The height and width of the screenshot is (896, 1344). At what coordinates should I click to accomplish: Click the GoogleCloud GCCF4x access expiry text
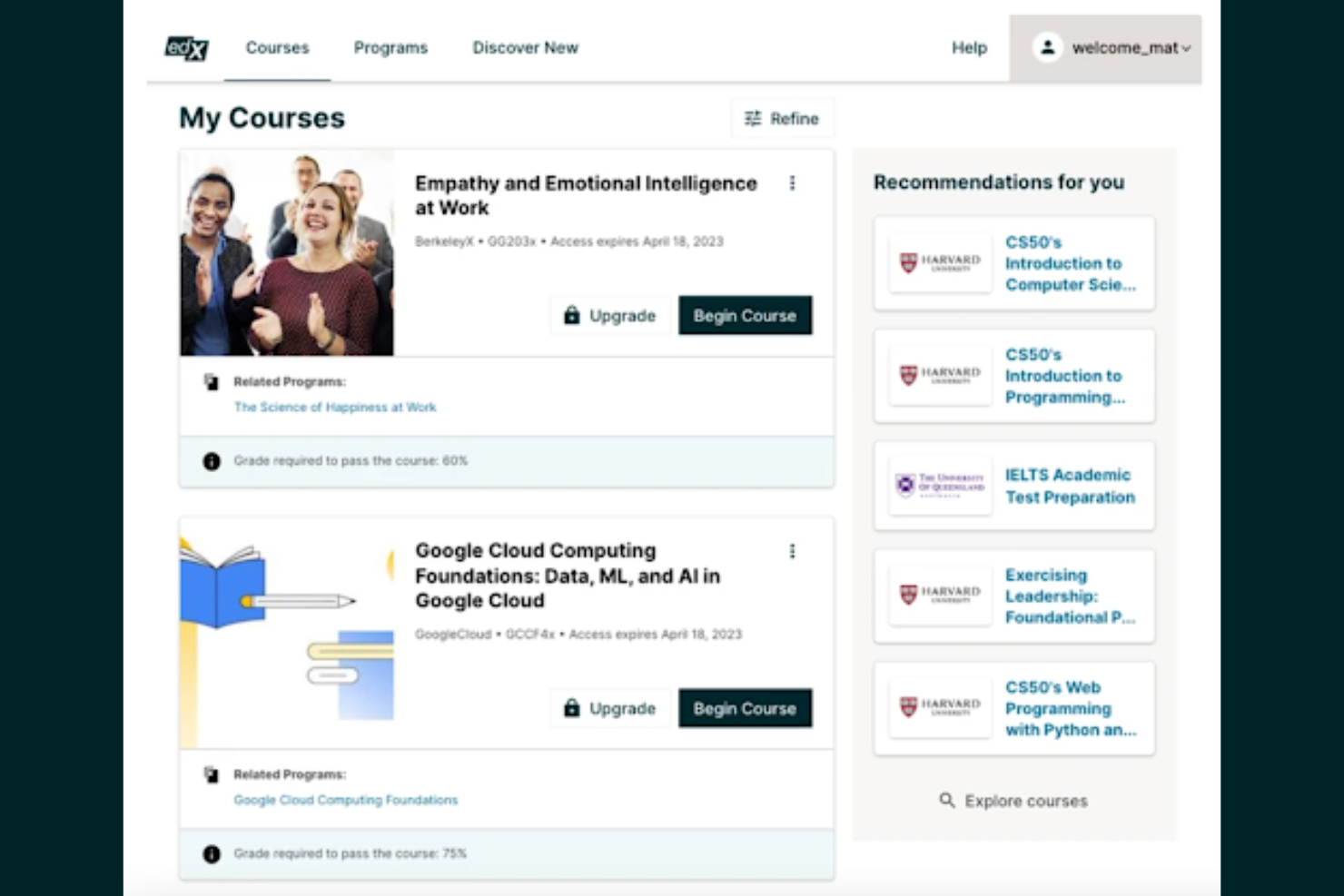coord(578,635)
